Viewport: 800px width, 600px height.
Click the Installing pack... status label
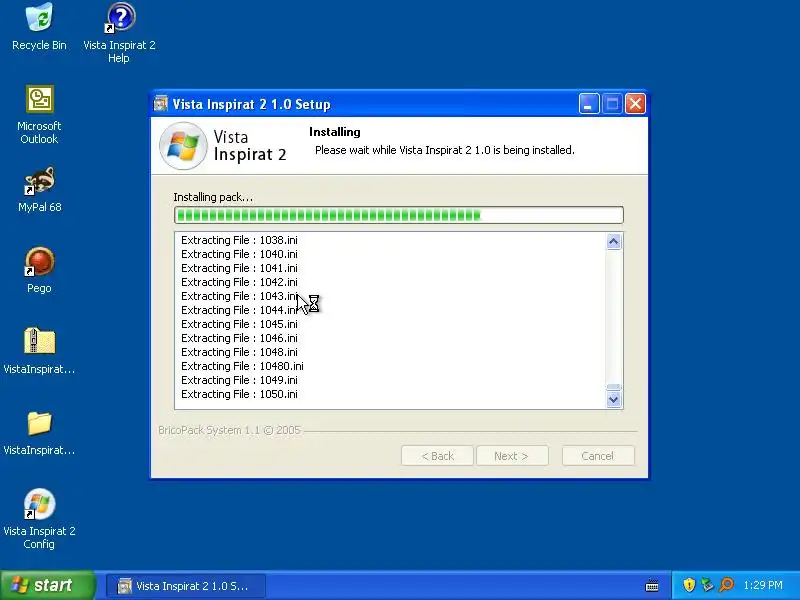213,197
